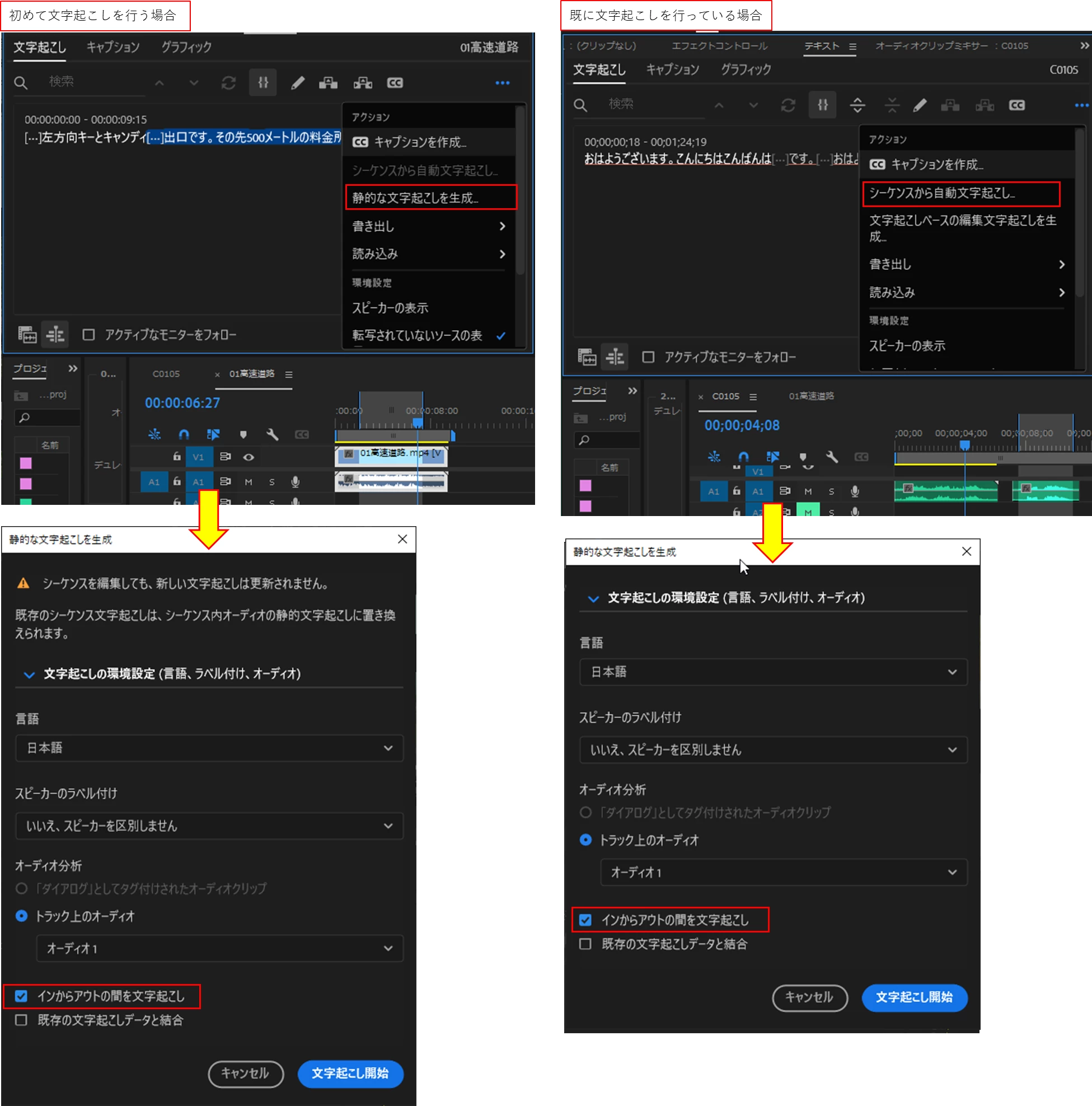The width and height of the screenshot is (1092, 1106).
Task: Open the blue three-dots menu in left panel
Action: point(502,83)
